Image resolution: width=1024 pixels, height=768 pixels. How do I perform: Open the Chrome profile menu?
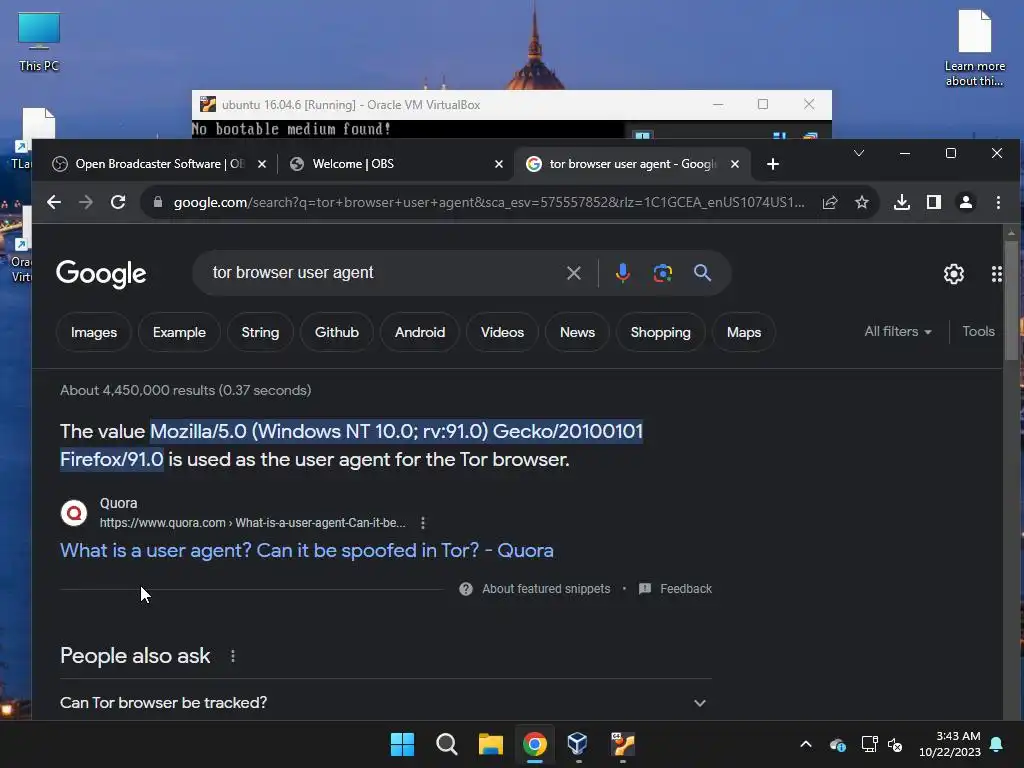966,202
